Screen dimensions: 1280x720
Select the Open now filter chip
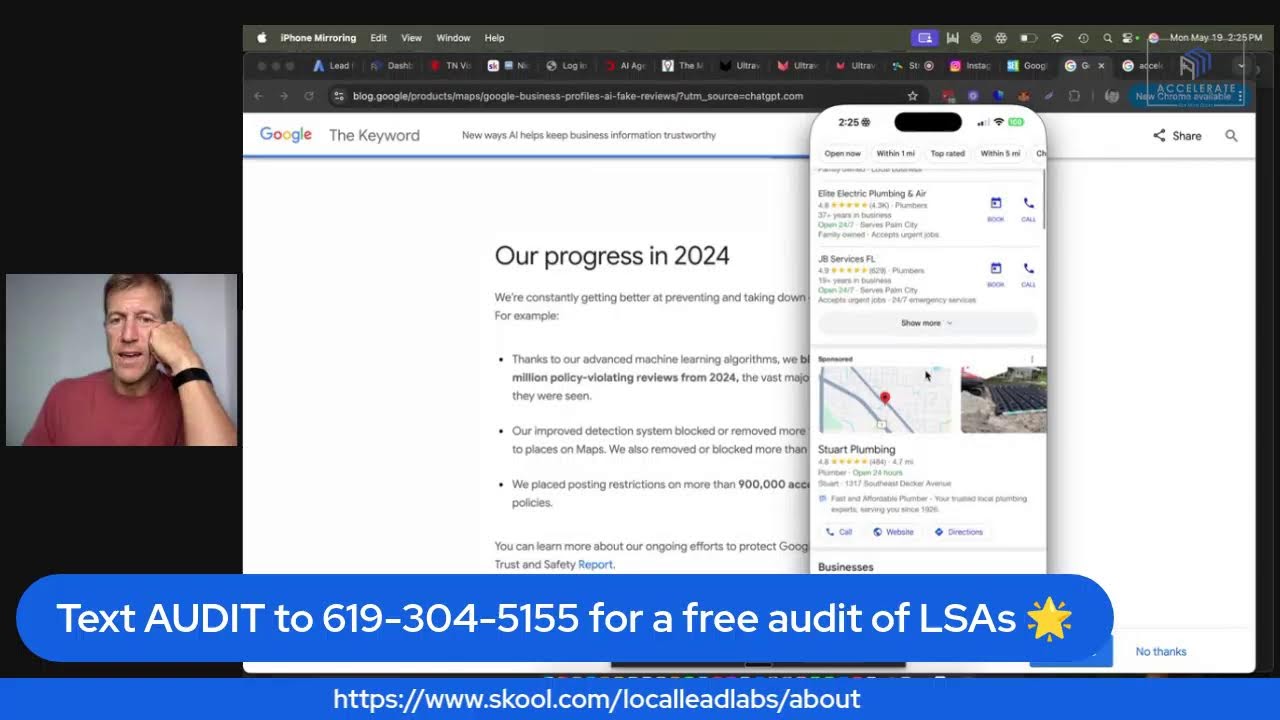(842, 153)
